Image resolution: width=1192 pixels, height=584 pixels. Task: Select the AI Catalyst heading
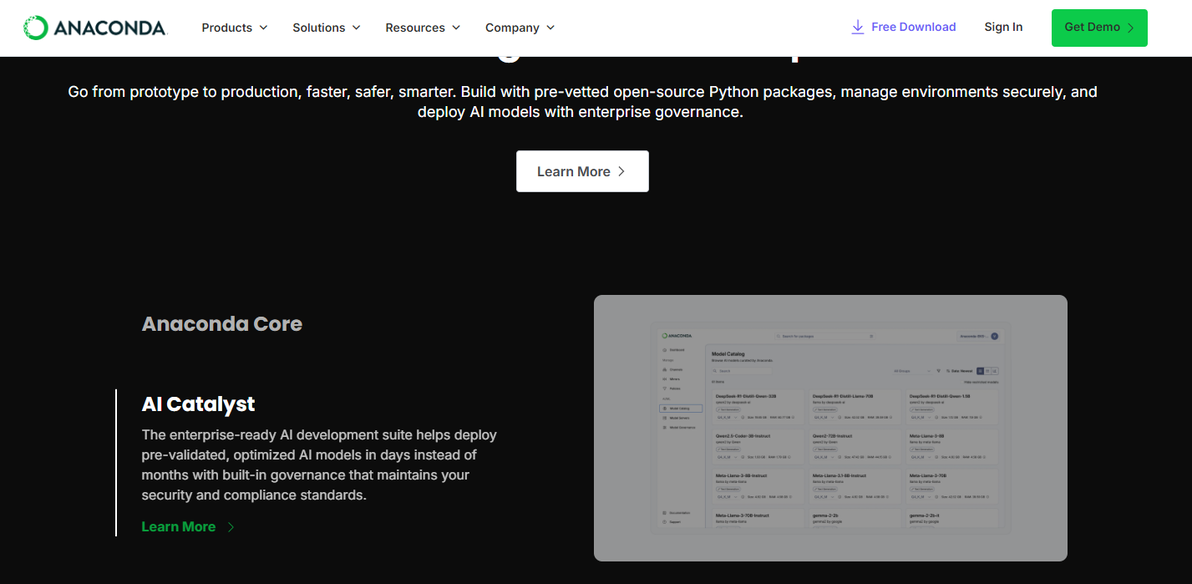(198, 404)
